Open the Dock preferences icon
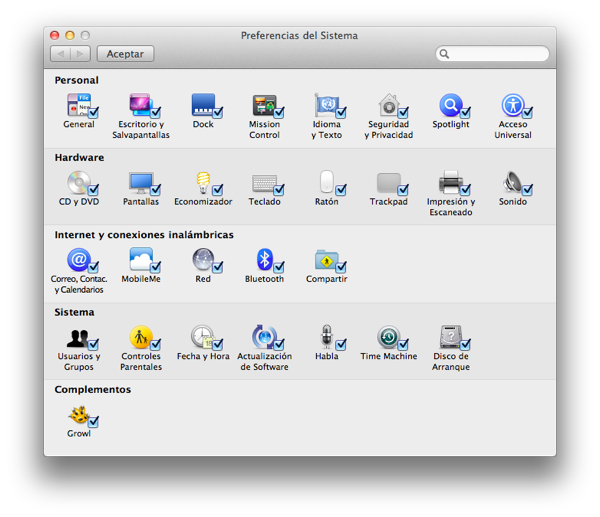600x517 pixels. click(203, 104)
